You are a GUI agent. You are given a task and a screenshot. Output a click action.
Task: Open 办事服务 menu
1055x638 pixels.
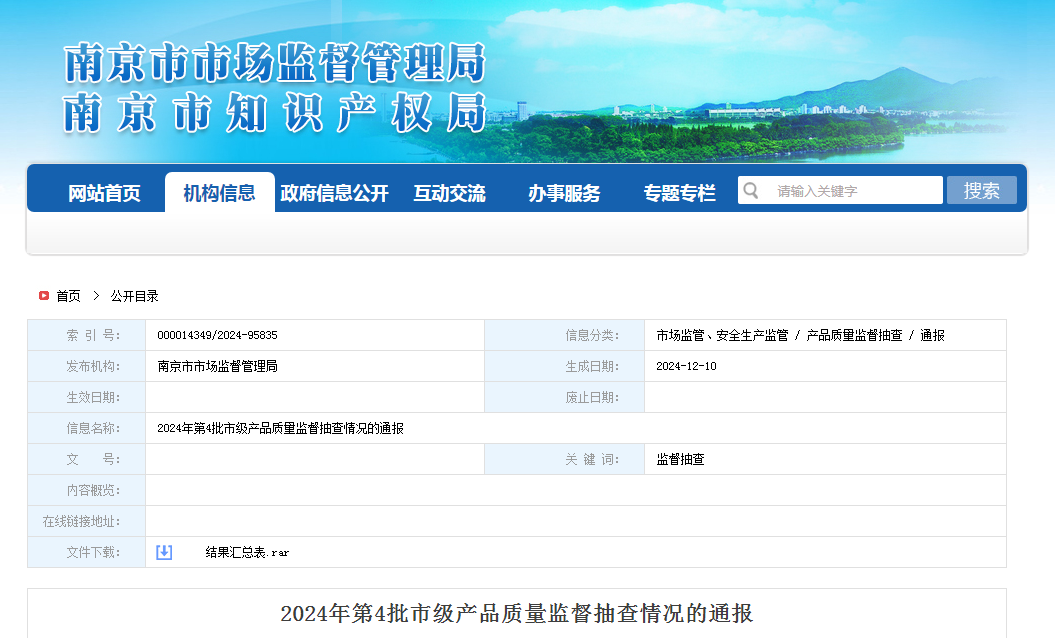(x=564, y=193)
